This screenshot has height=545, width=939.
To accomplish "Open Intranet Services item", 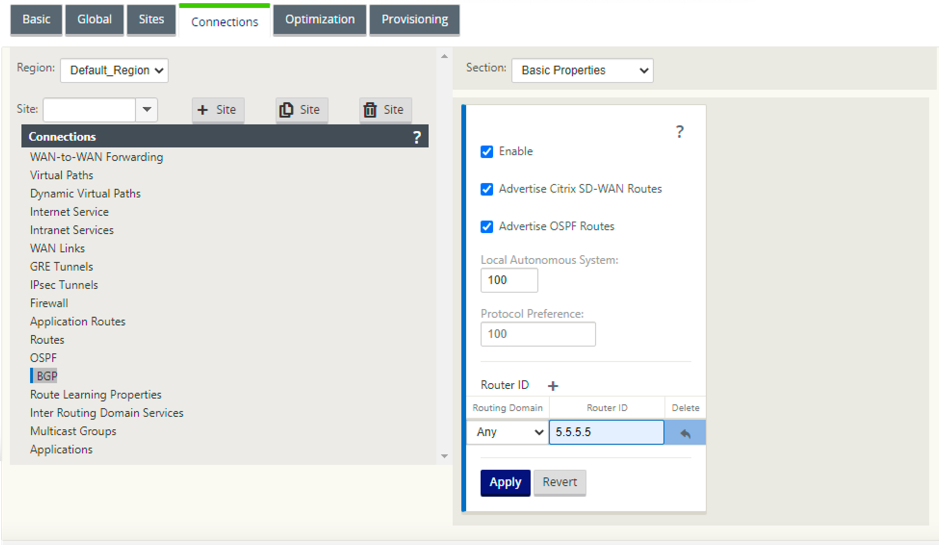I will click(72, 231).
